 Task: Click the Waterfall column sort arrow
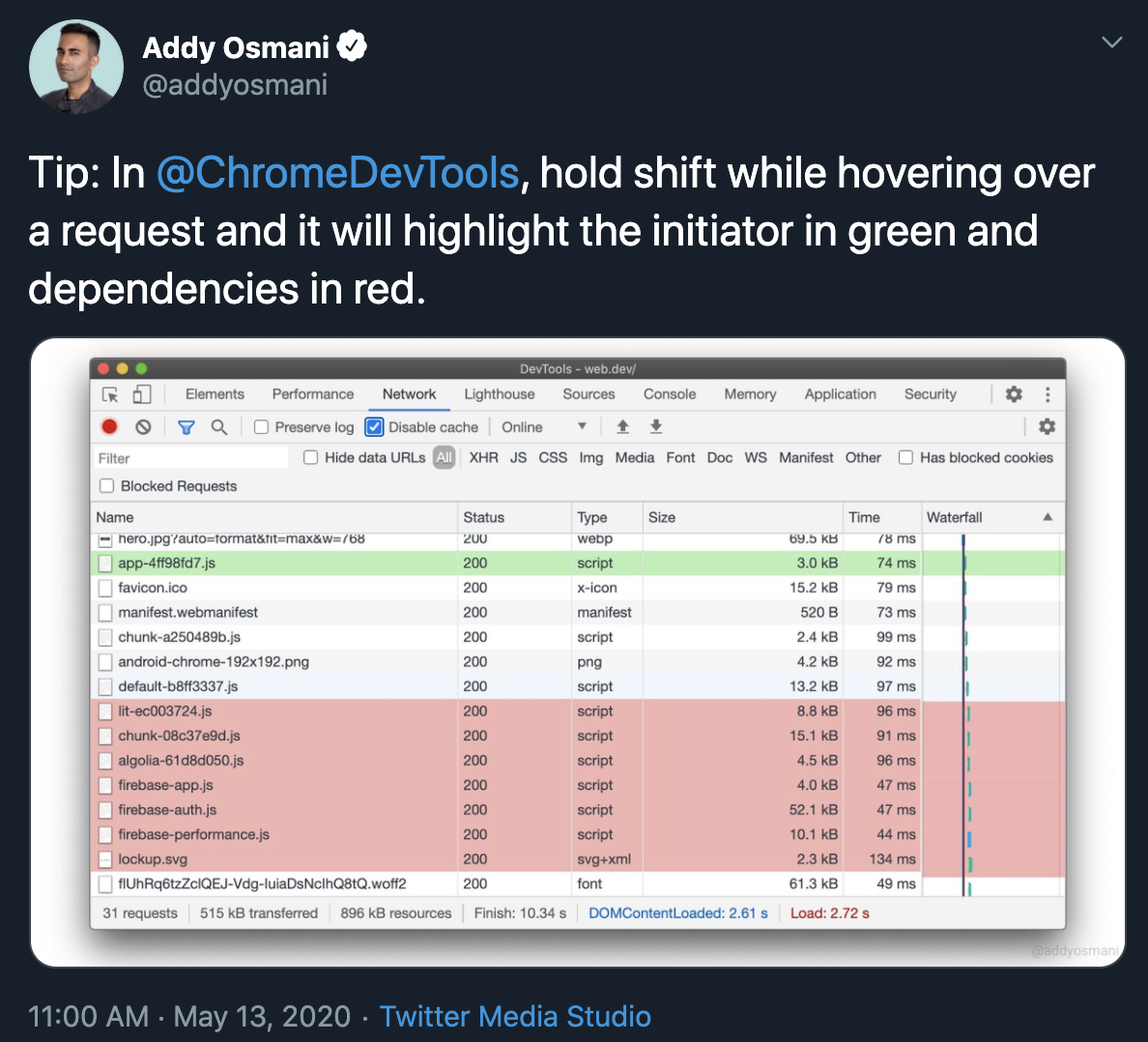[x=1048, y=517]
